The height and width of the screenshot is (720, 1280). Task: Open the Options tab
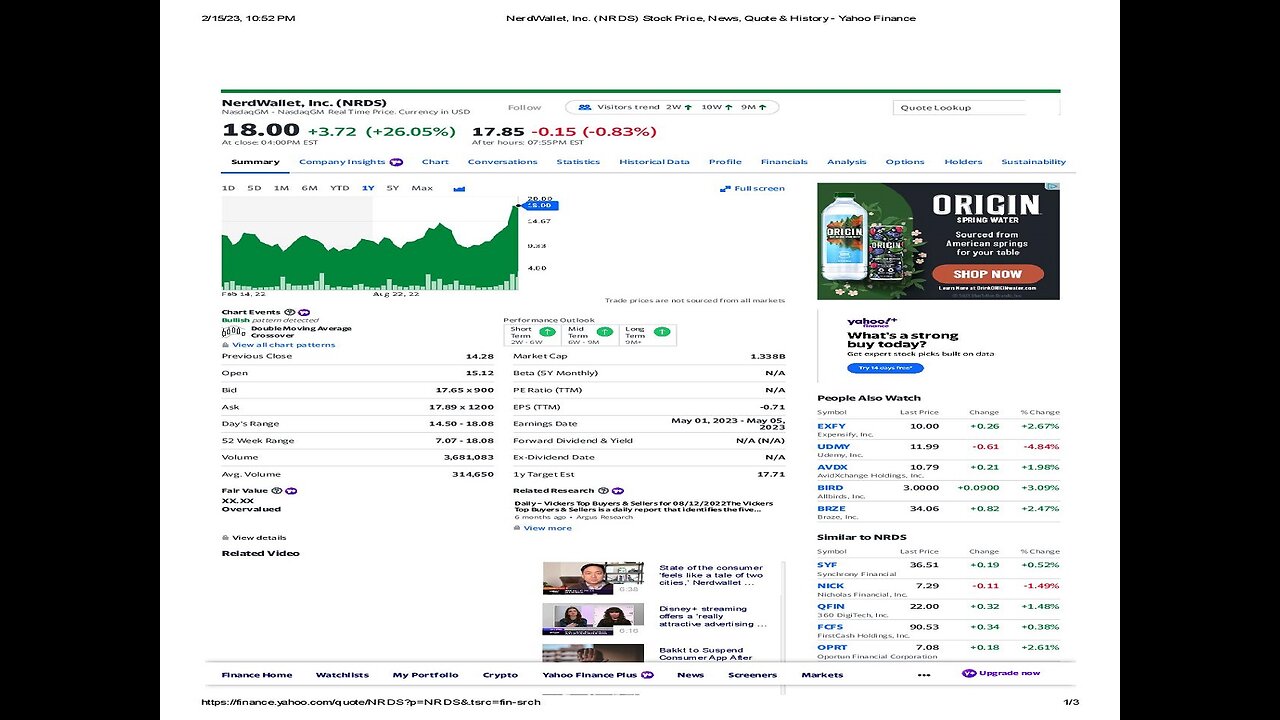905,162
